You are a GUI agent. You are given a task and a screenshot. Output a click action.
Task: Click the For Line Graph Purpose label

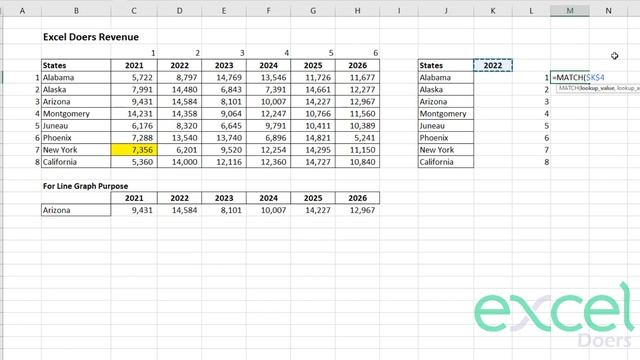(x=85, y=186)
